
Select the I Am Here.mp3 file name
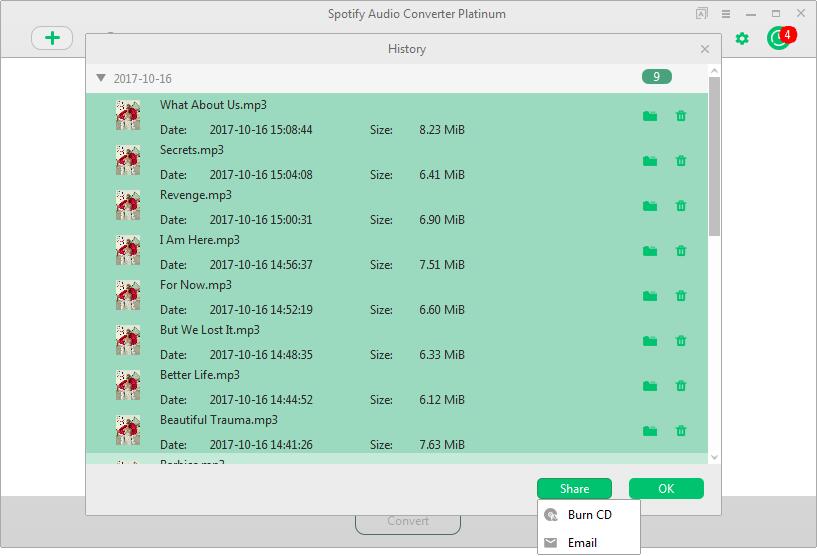(x=200, y=240)
